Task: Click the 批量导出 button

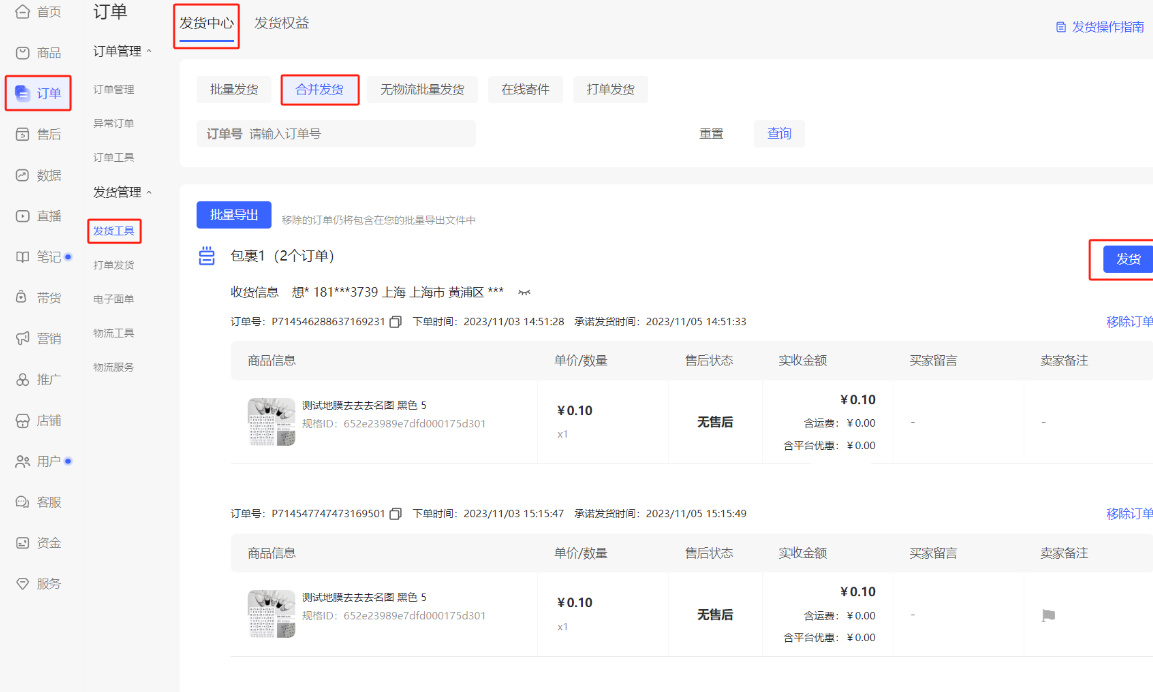Action: tap(234, 215)
